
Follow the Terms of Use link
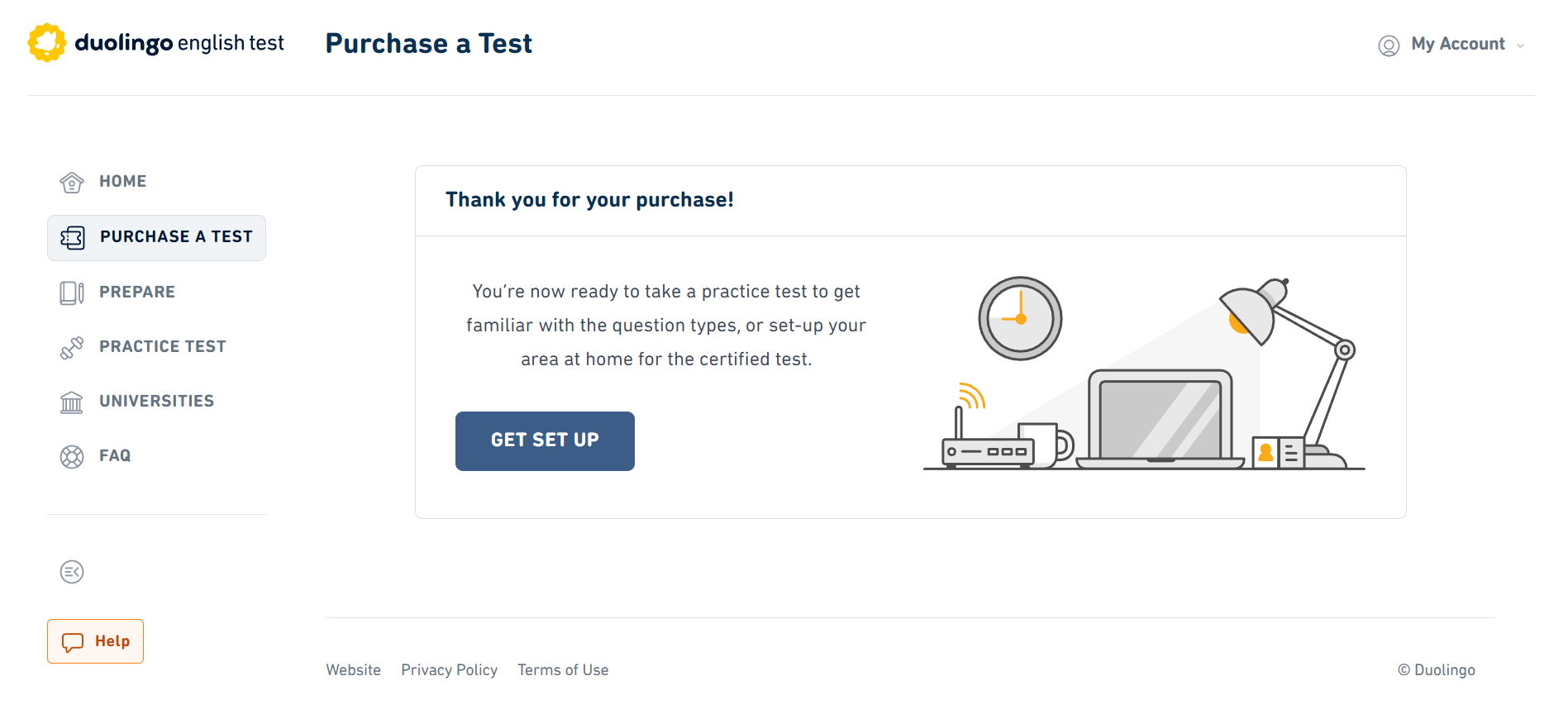click(x=563, y=670)
